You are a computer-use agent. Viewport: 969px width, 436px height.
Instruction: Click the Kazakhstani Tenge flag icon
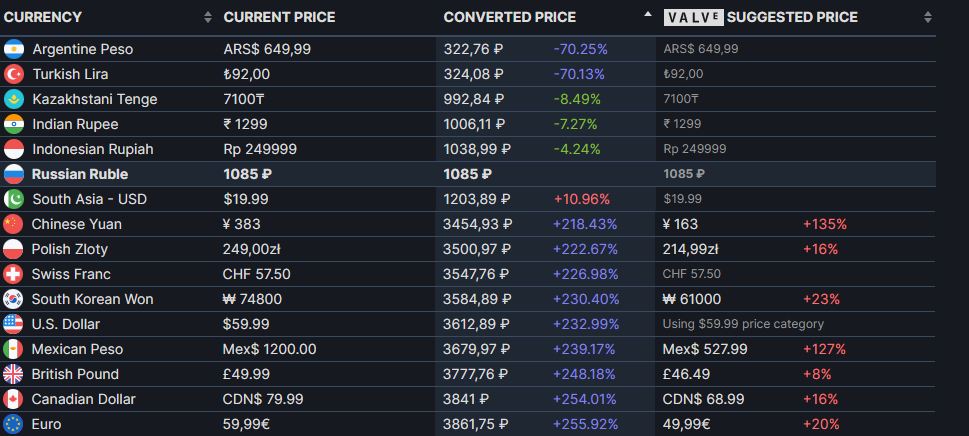click(14, 99)
